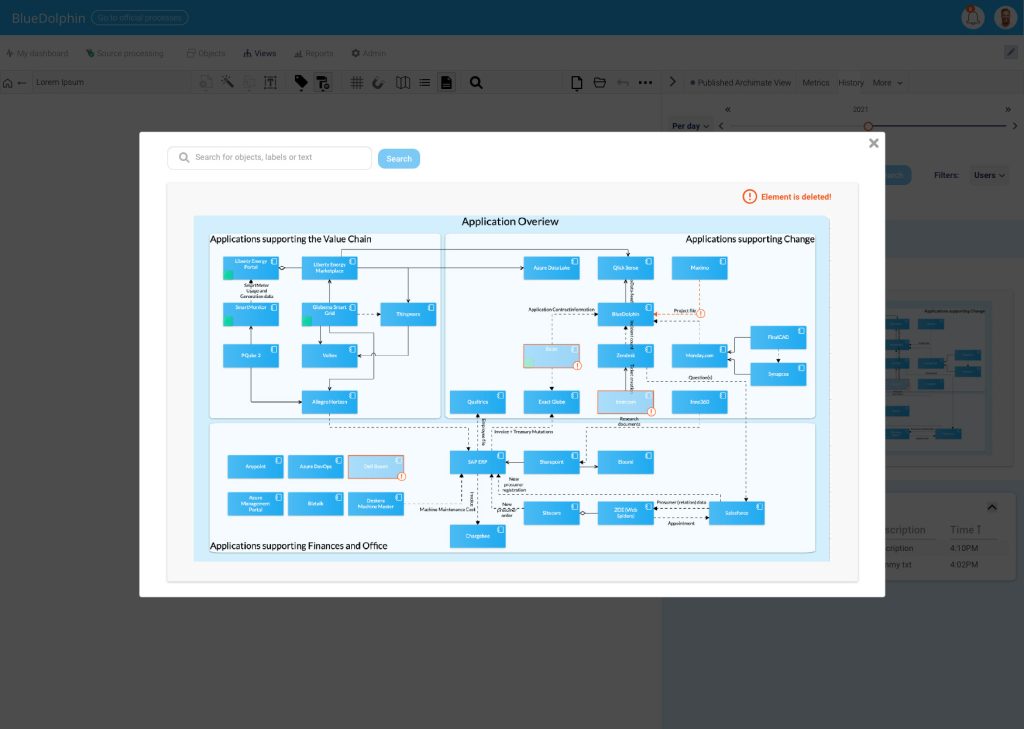Click the Salesforce application box
This screenshot has height=729, width=1024.
coord(736,513)
